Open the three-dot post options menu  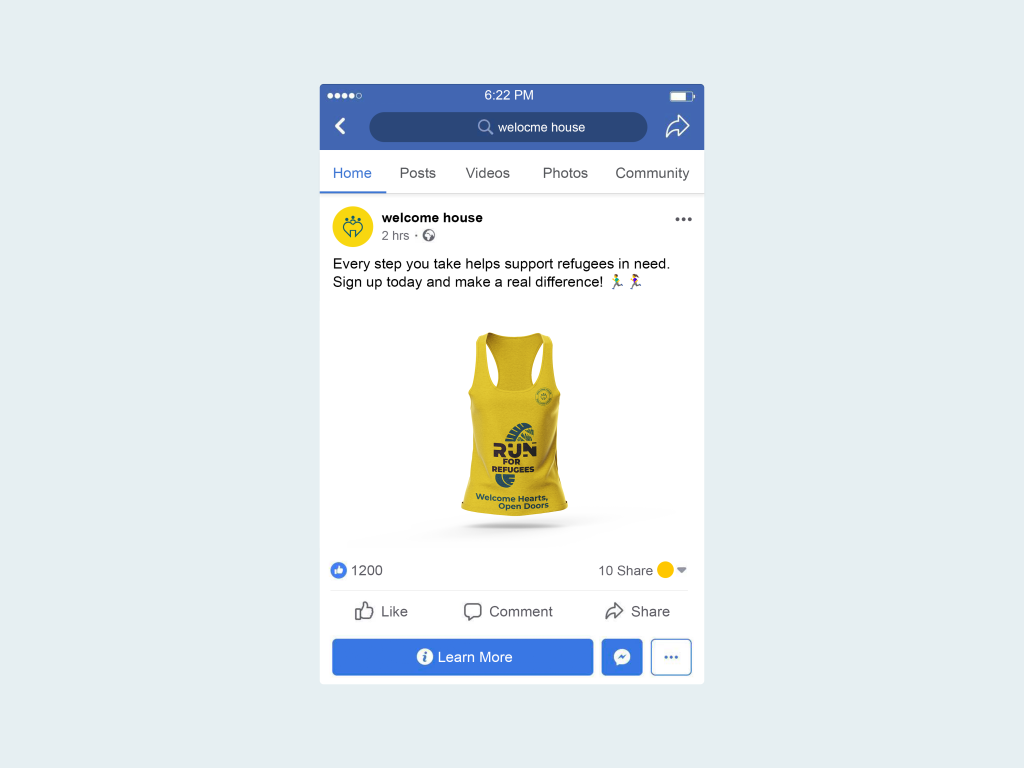(x=683, y=219)
